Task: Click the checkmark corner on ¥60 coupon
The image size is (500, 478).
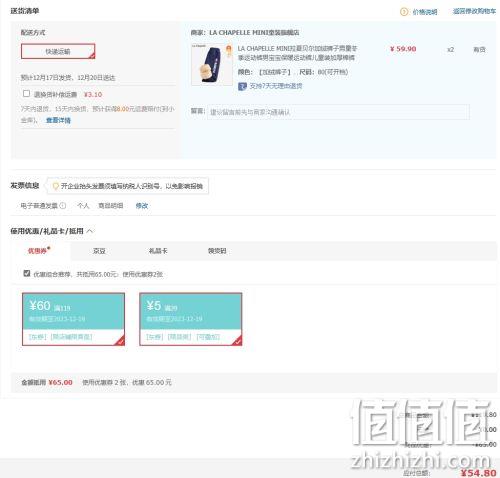Action: point(120,341)
